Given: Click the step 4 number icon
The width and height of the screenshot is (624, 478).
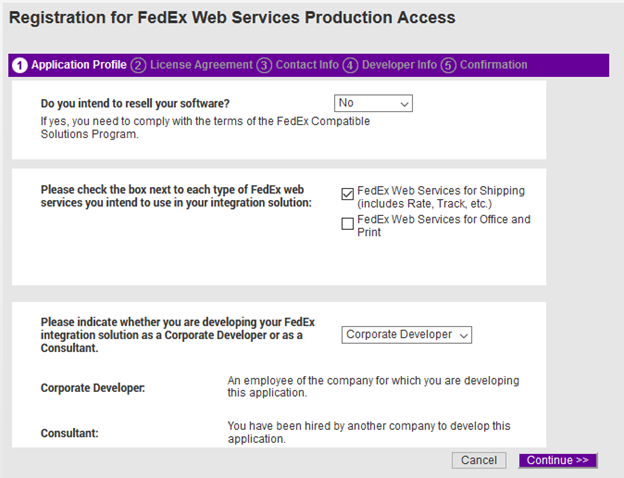Looking at the screenshot, I should coord(350,65).
